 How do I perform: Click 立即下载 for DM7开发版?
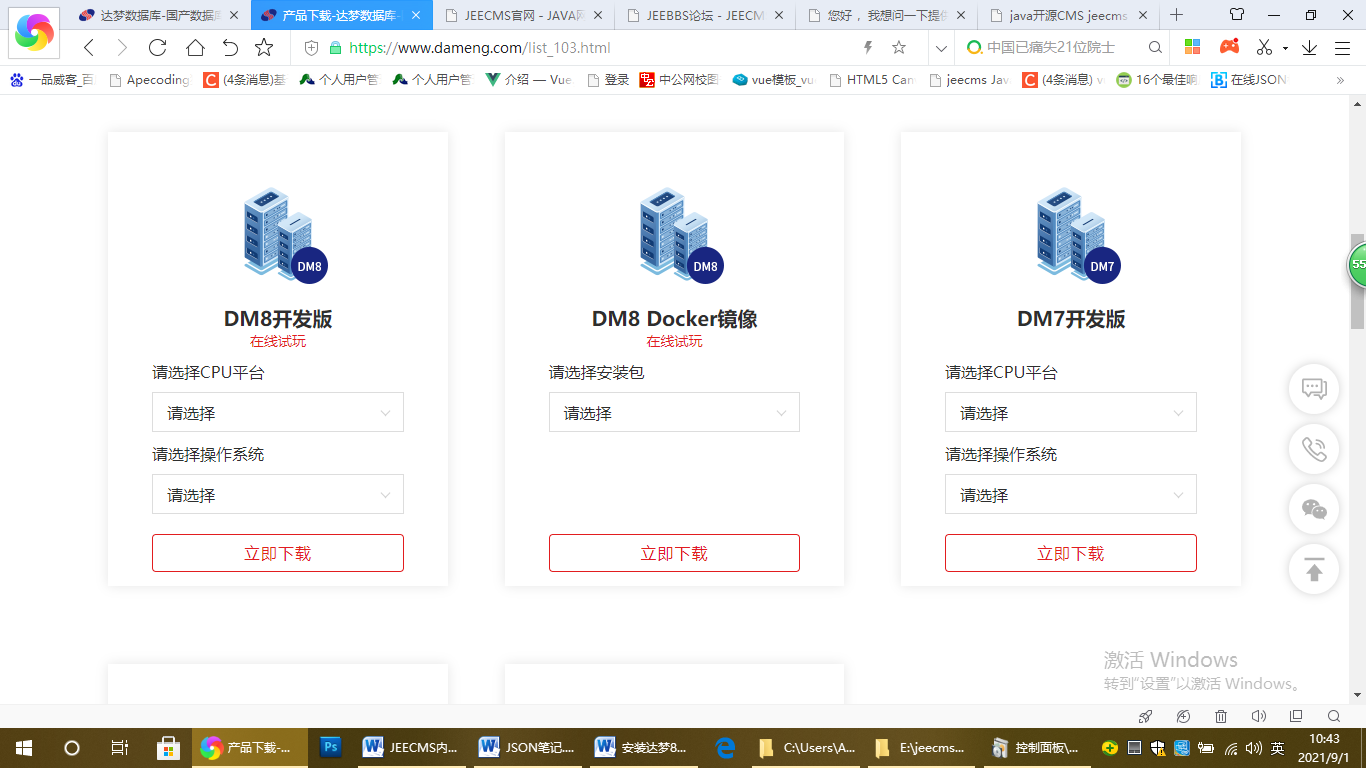[1071, 553]
